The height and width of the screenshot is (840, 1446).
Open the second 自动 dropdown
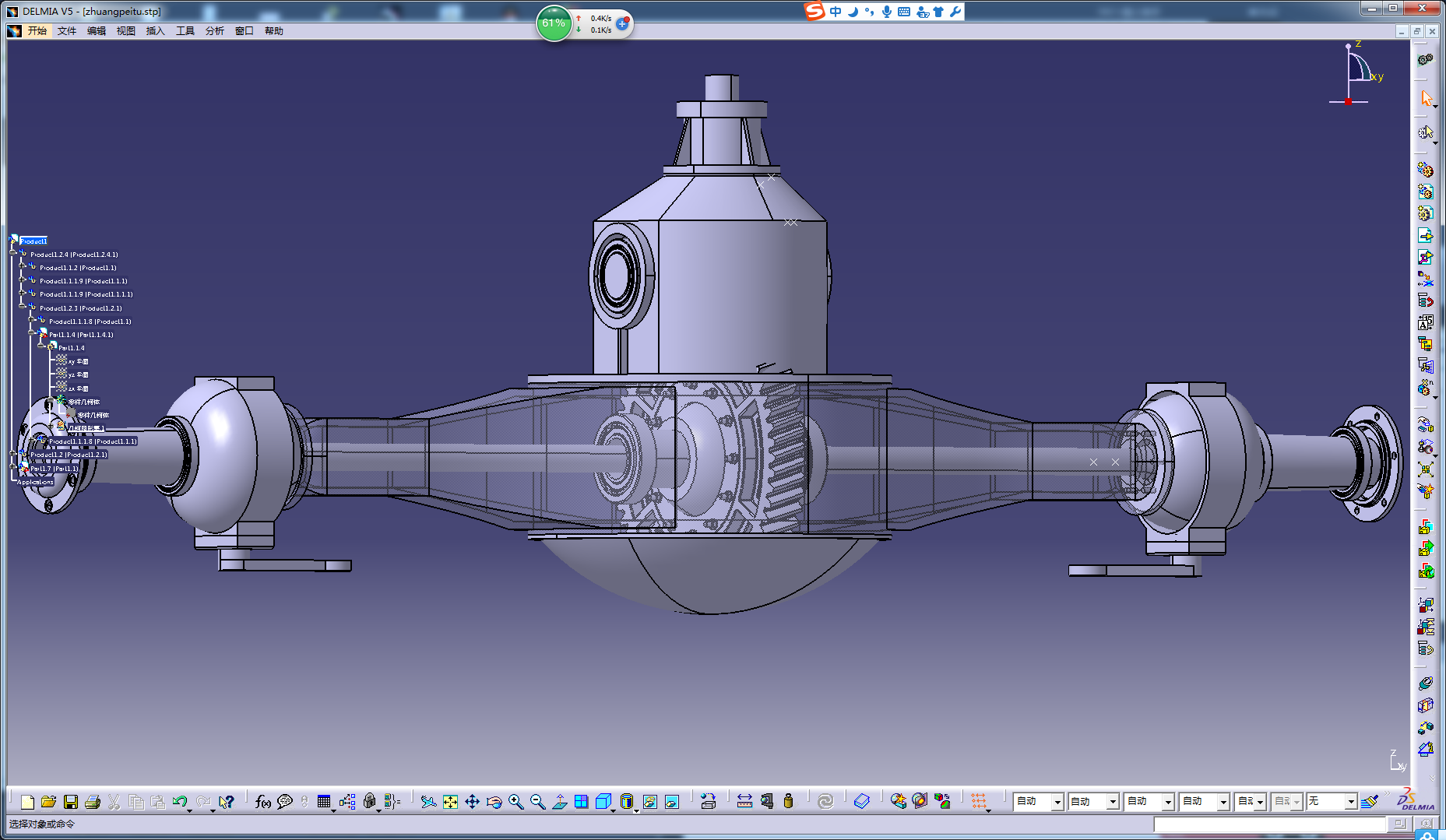[x=1113, y=802]
